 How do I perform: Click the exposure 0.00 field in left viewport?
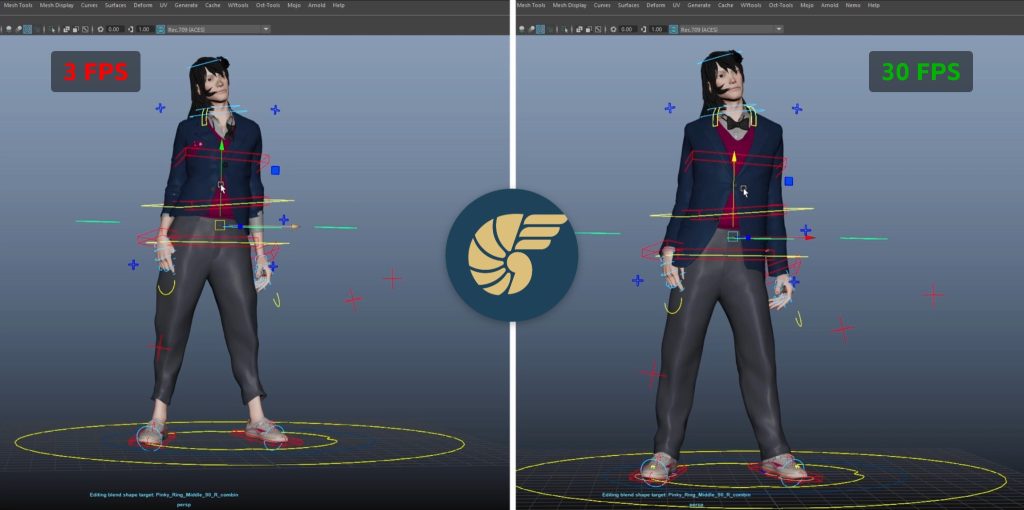click(115, 29)
